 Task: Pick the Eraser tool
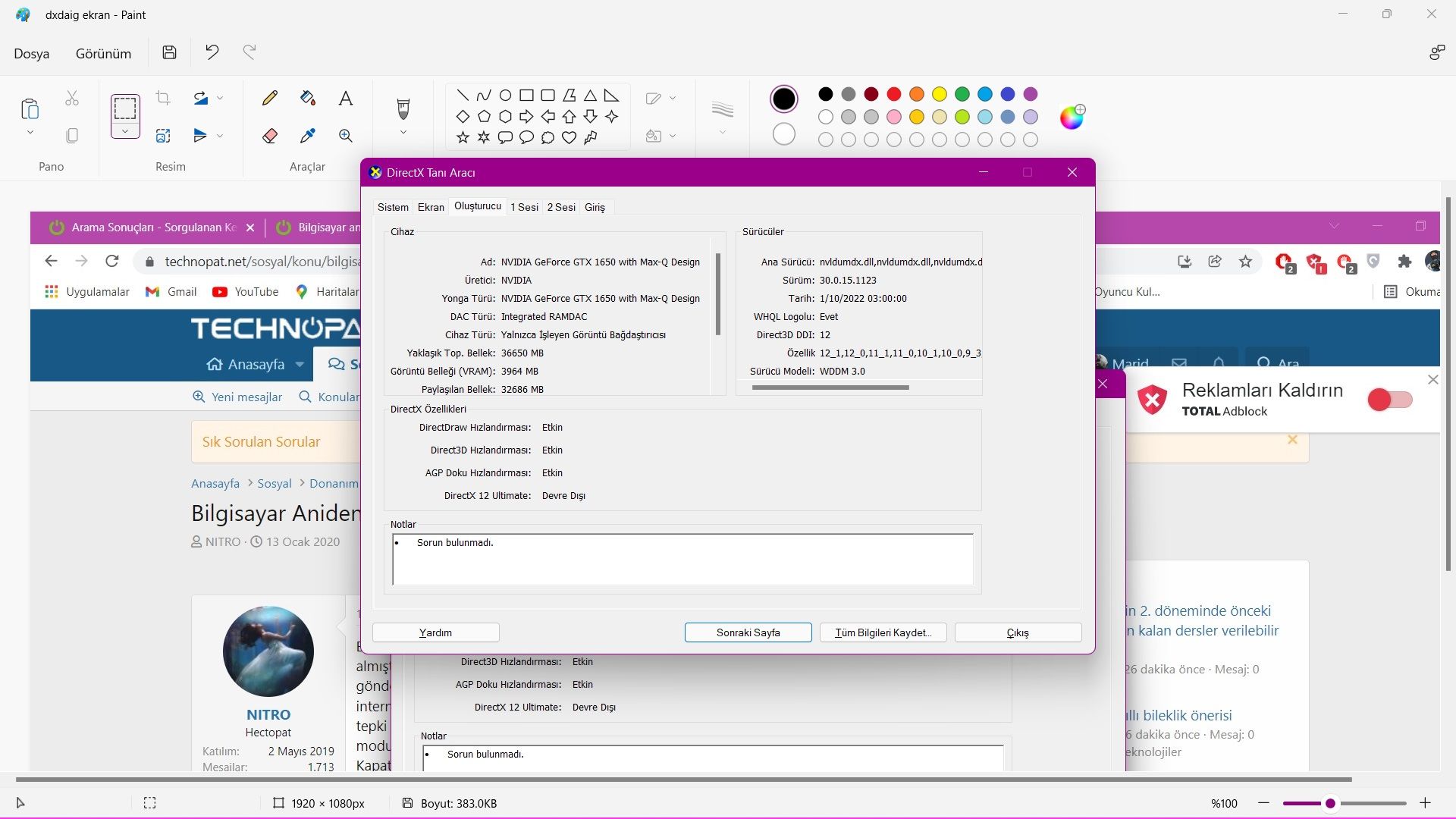tap(269, 136)
